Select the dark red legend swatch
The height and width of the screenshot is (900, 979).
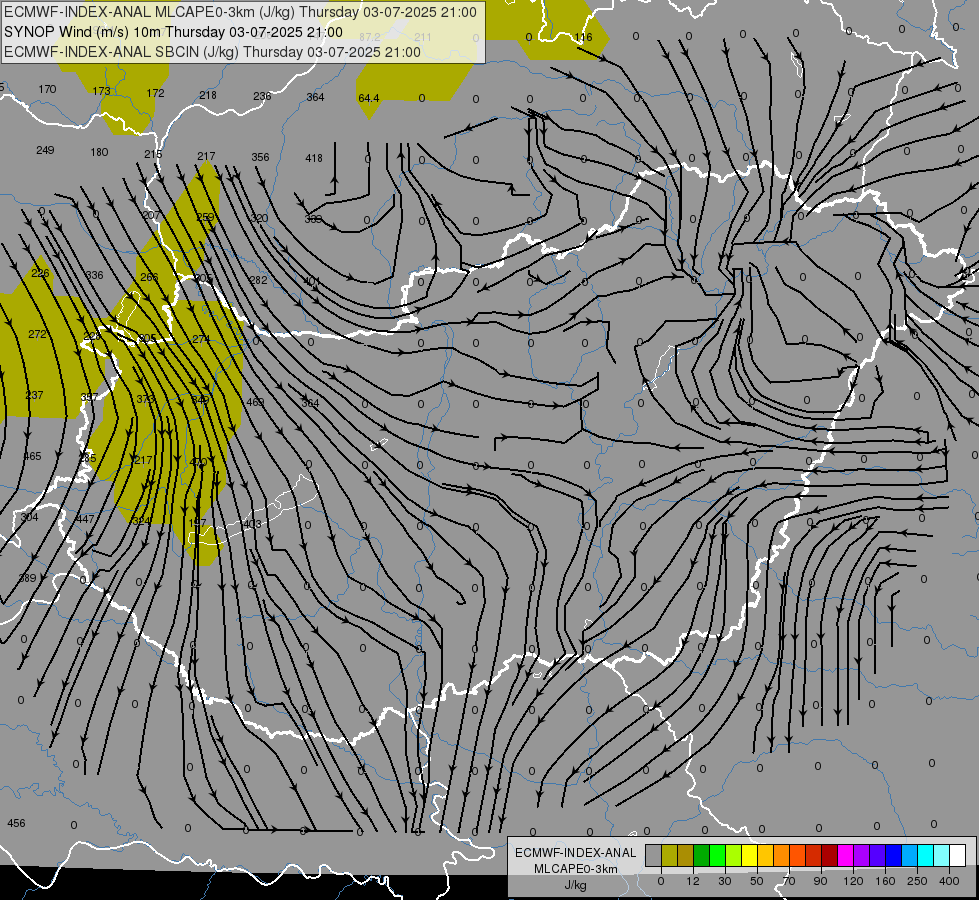830,855
